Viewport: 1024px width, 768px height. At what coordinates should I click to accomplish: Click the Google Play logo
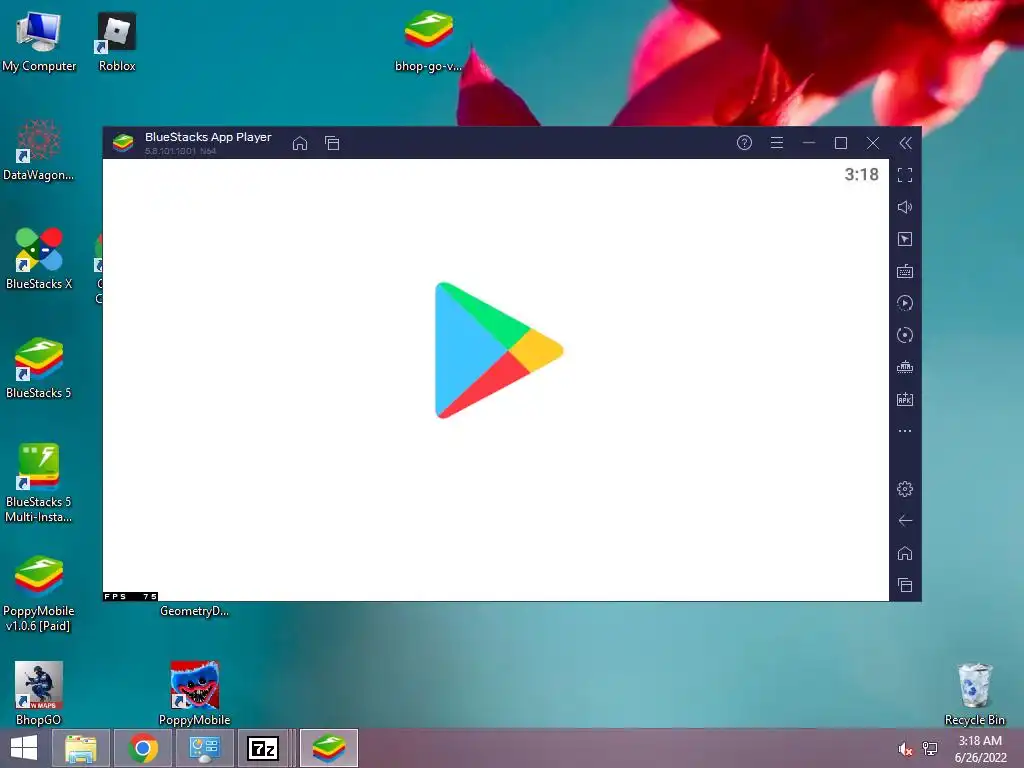(499, 351)
